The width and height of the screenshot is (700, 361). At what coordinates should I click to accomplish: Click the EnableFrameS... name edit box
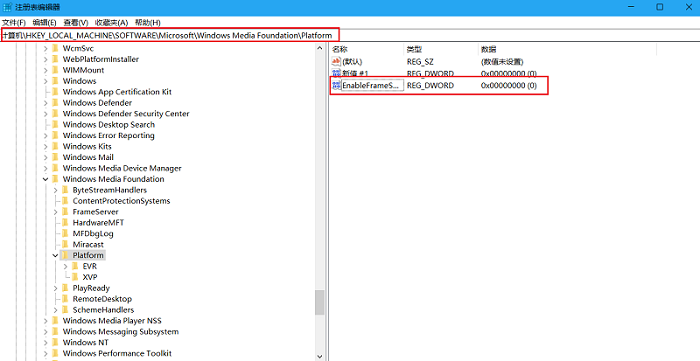pyautogui.click(x=372, y=85)
